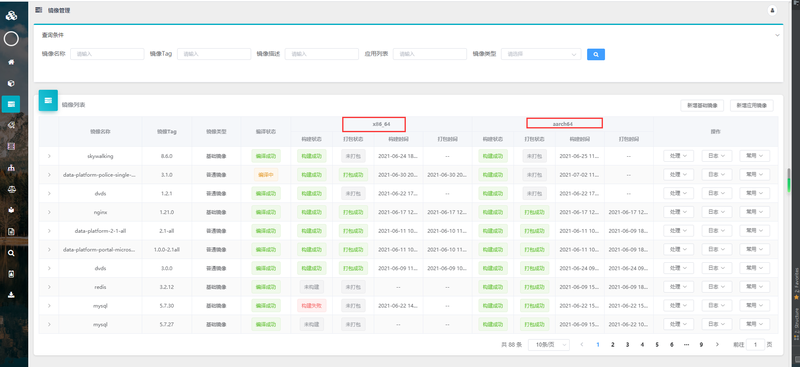Open the sitemap hierarchy sidebar icon

pos(11,167)
